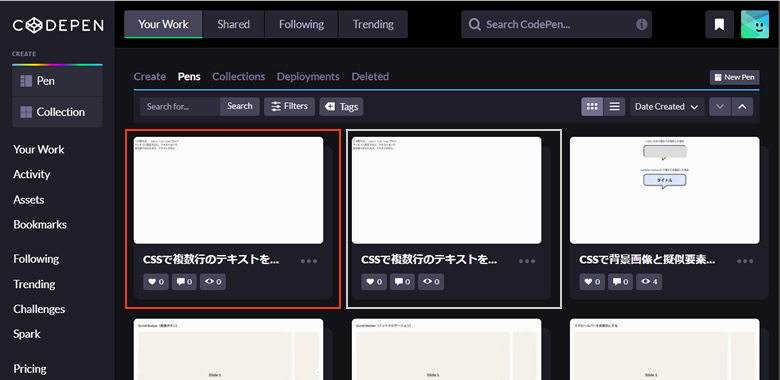780x380 pixels.
Task: Sort in descending order with down chevron
Action: click(720, 106)
